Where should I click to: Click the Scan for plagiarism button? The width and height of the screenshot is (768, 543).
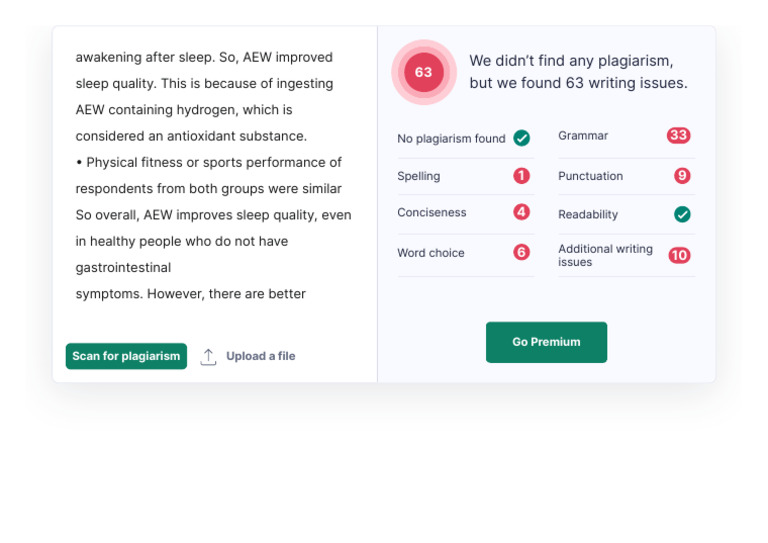coord(126,356)
